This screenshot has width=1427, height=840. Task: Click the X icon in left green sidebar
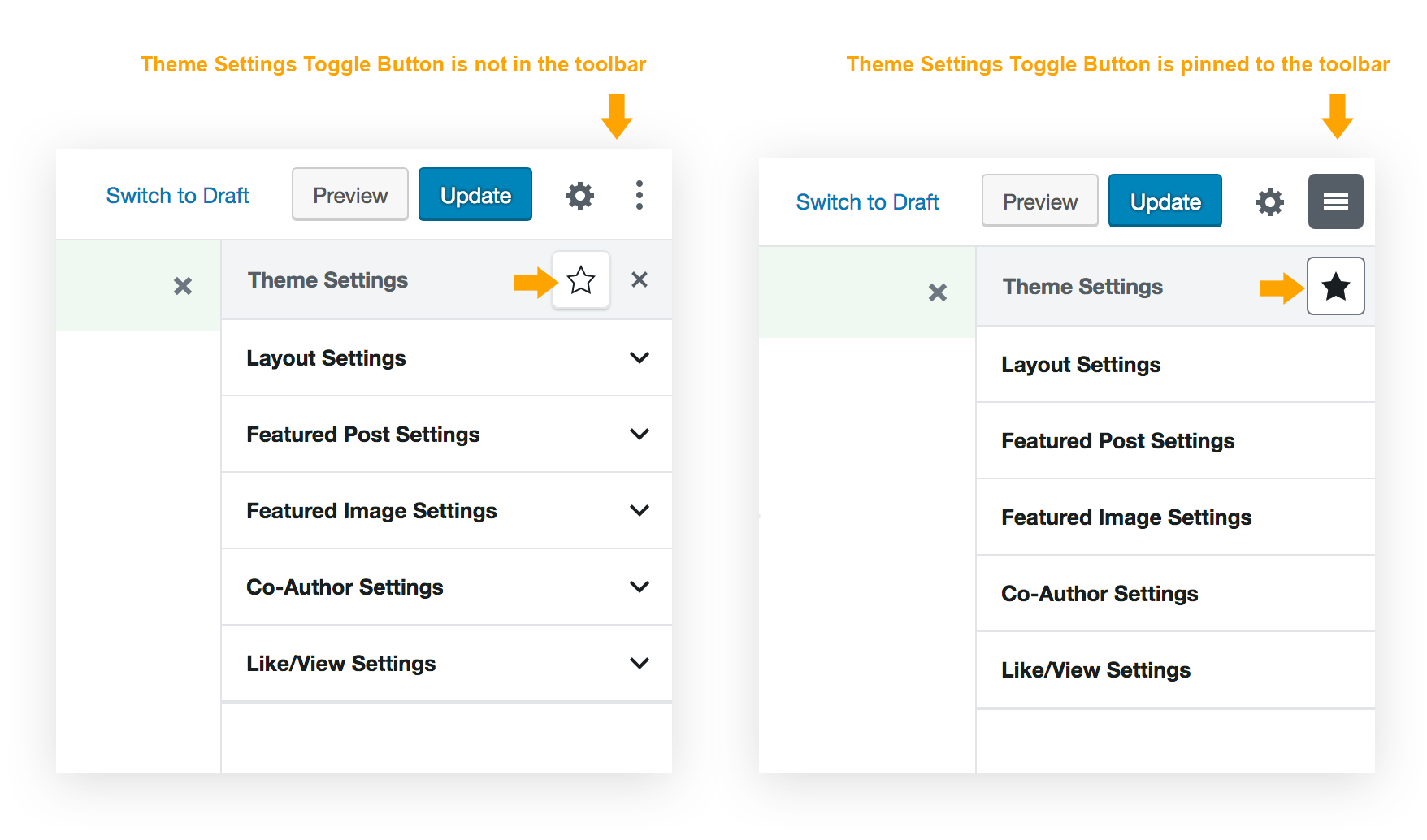(x=182, y=286)
